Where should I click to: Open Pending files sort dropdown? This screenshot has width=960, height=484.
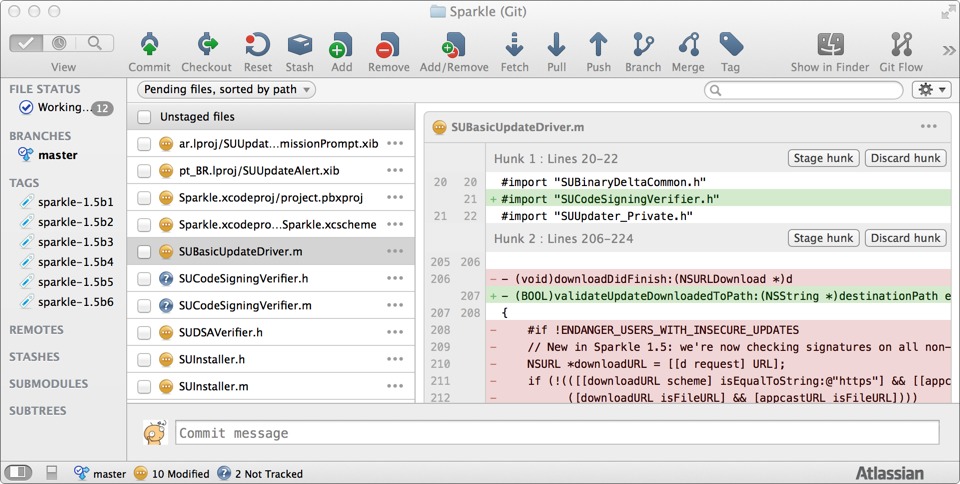coord(227,89)
